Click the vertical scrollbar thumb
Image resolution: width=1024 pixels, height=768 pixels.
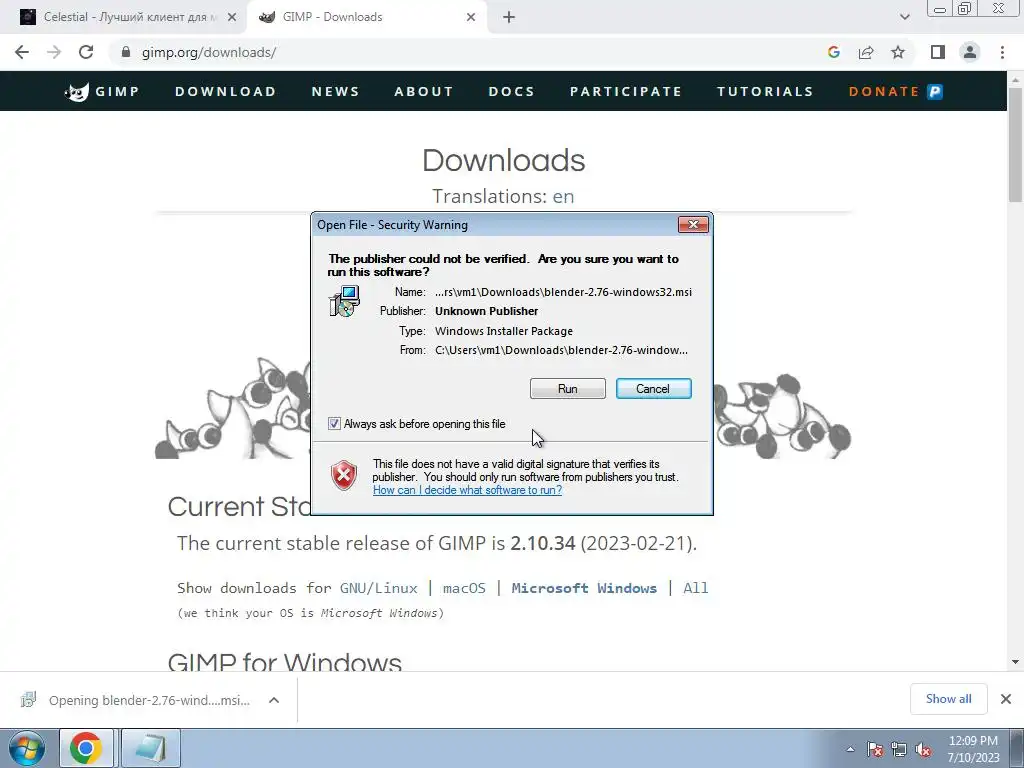click(x=1015, y=145)
